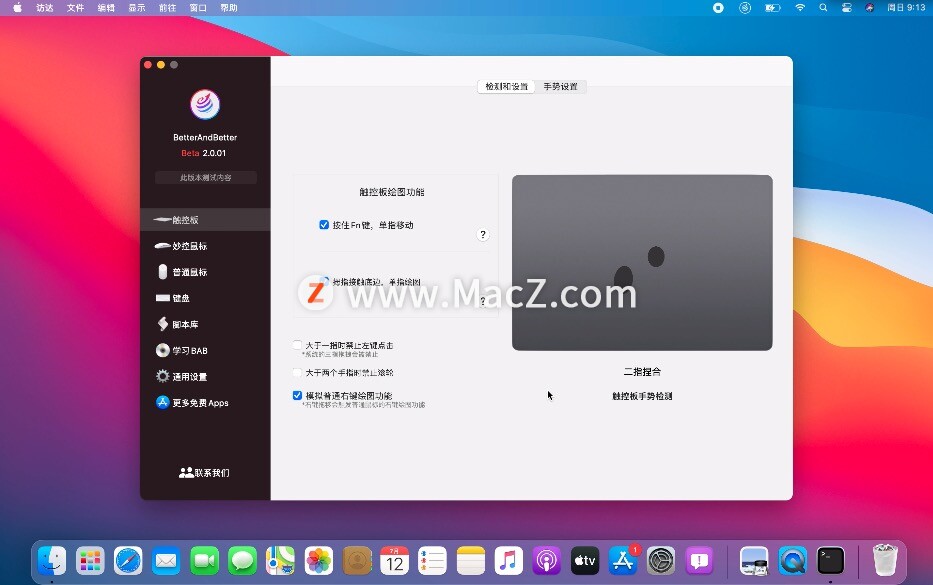The height and width of the screenshot is (585, 933).
Task: Open Contacts from the Dock
Action: click(356, 561)
